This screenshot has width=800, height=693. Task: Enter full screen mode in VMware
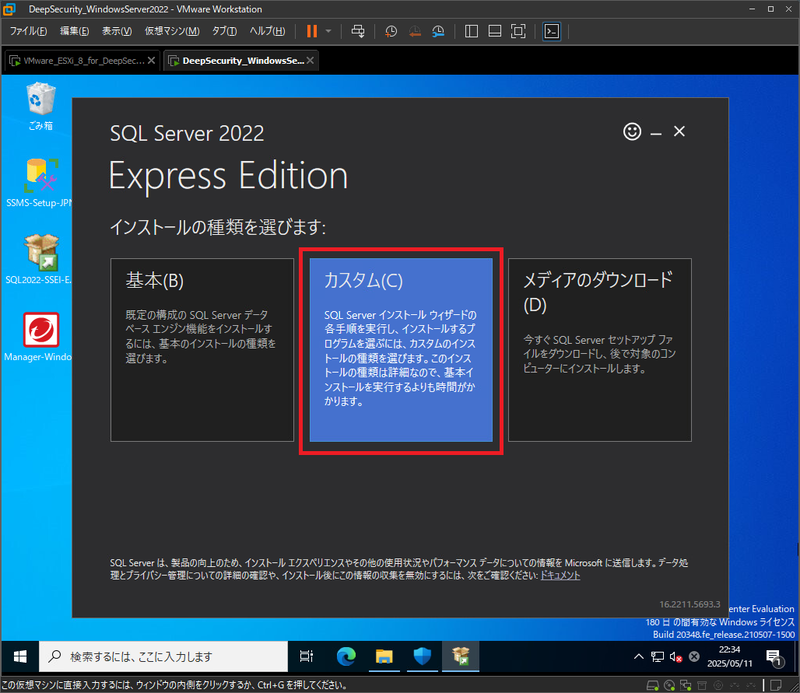pyautogui.click(x=518, y=31)
